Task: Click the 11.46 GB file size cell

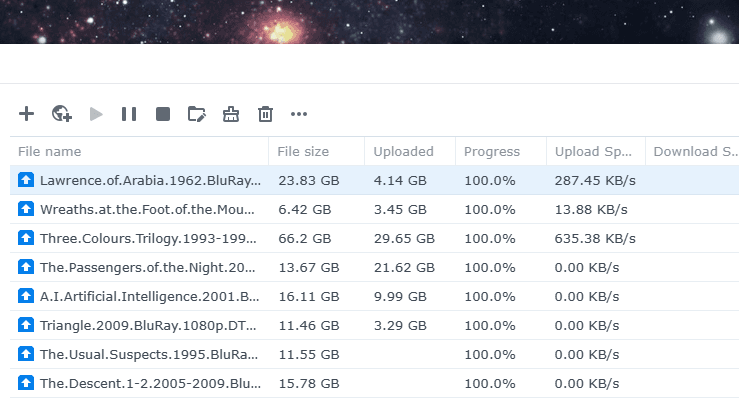Action: 309,326
